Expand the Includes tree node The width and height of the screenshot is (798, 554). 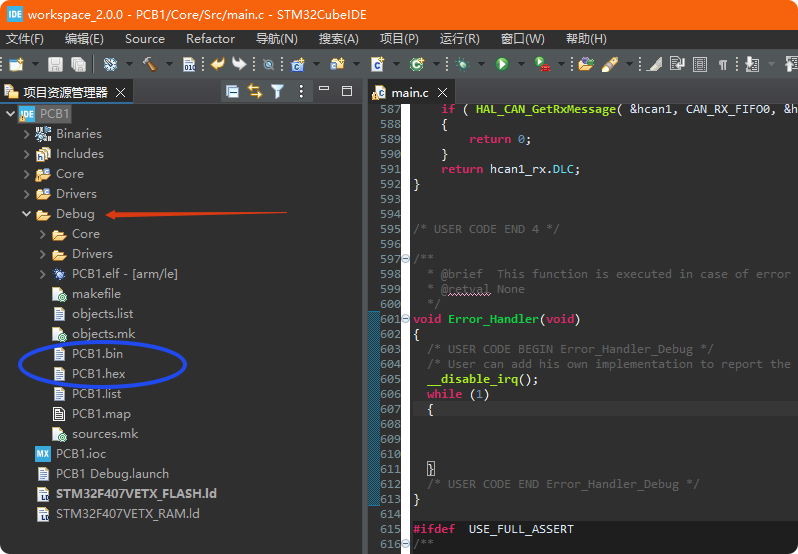pos(27,154)
